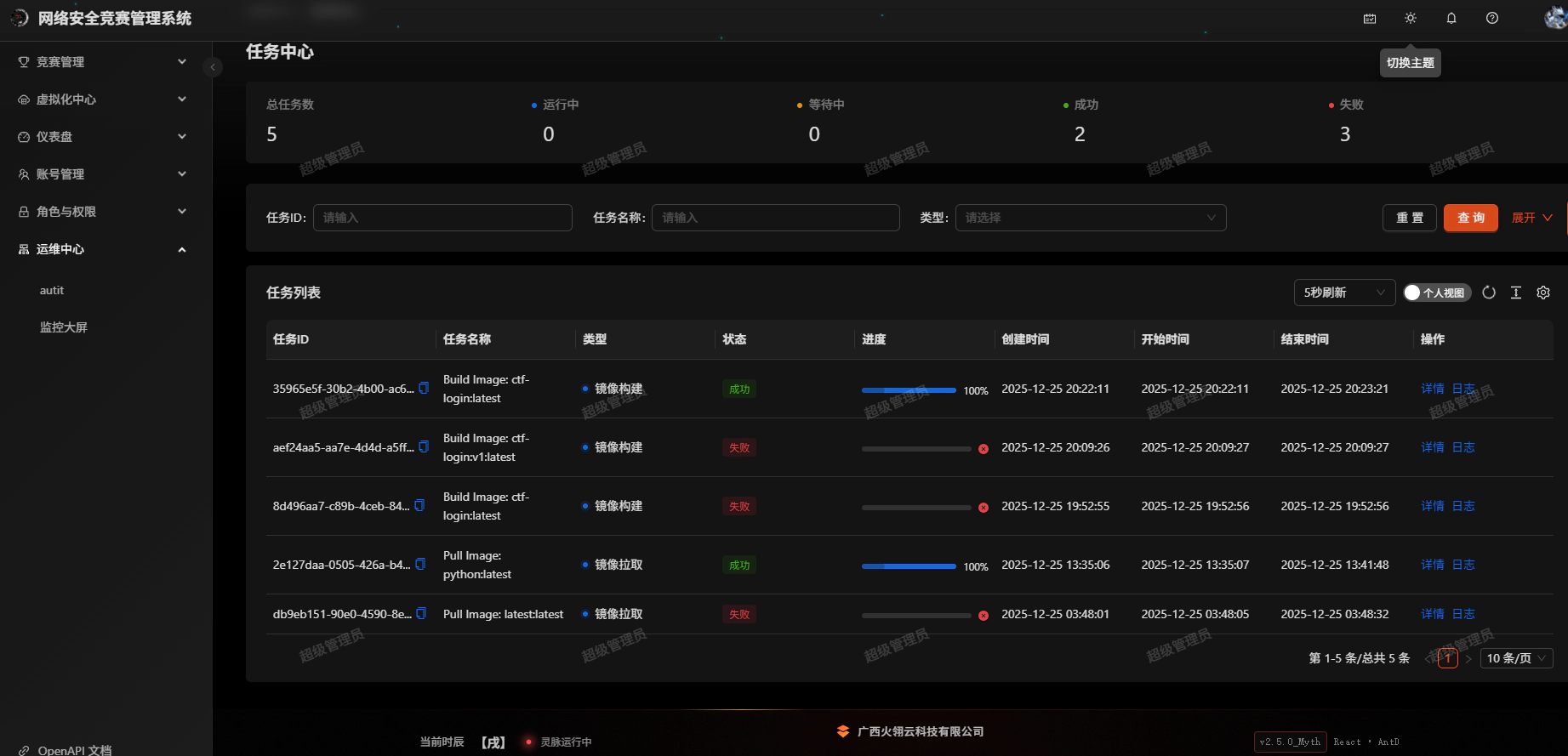Click the 任务ID input field
This screenshot has height=756, width=1568.
tap(442, 218)
